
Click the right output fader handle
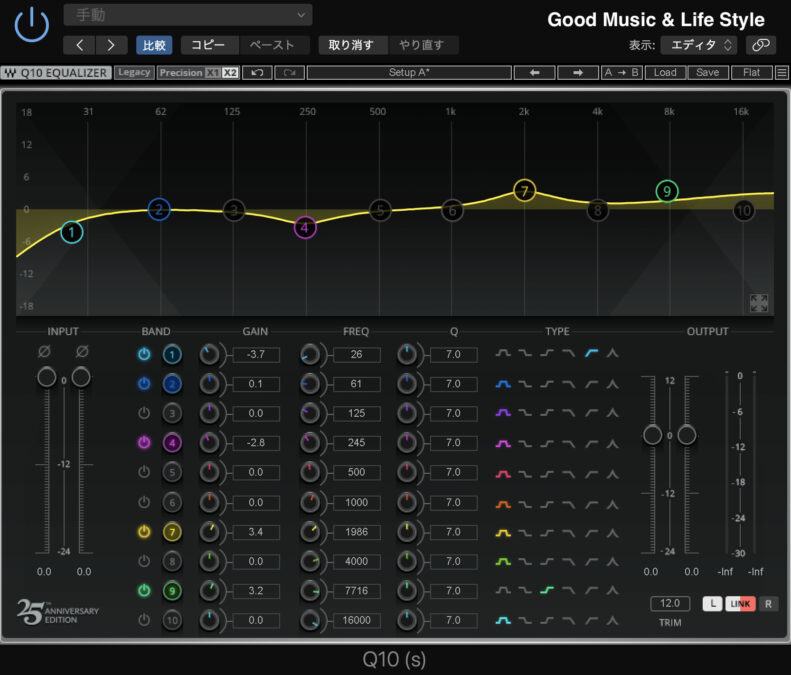click(687, 435)
